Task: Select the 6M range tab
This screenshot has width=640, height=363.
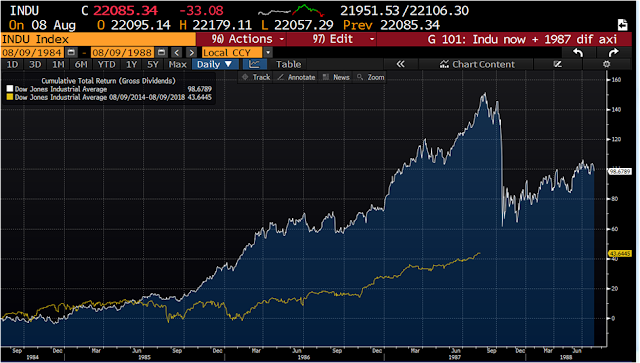Action: 81,64
